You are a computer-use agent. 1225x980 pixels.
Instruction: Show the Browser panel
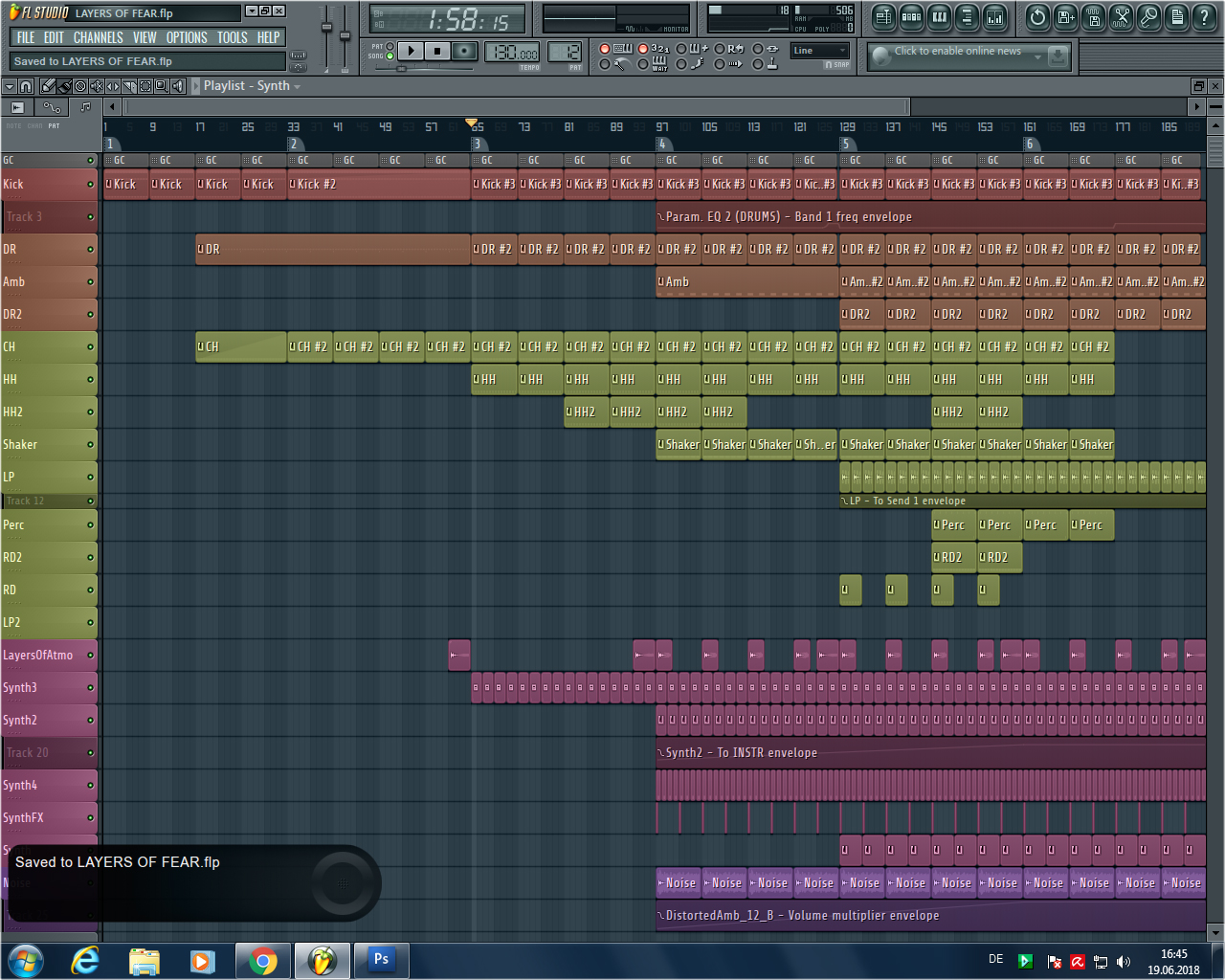tap(968, 17)
